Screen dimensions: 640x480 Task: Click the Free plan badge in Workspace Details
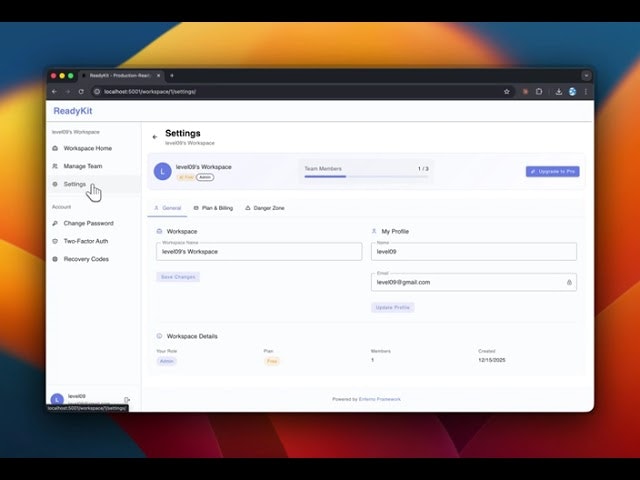pos(272,361)
